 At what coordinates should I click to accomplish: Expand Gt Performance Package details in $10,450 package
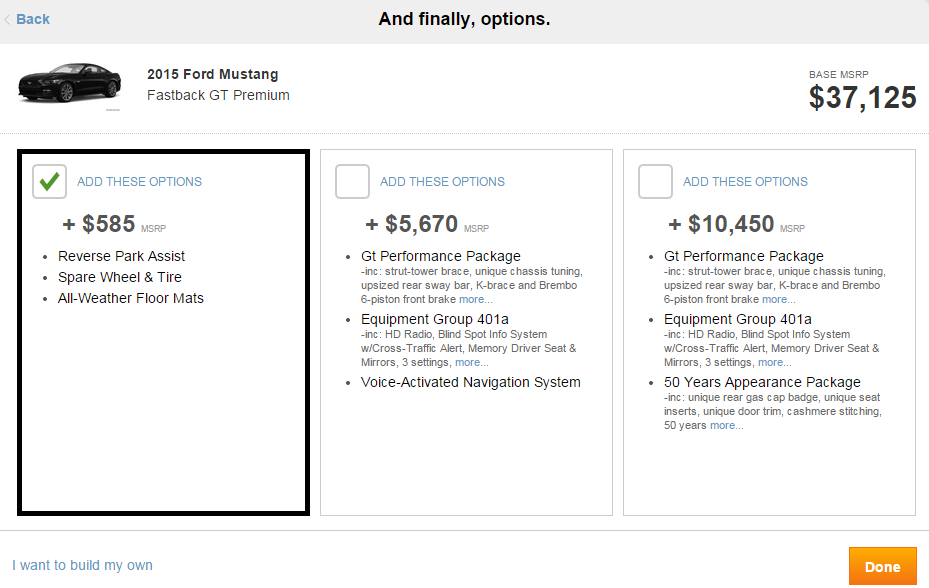[778, 299]
